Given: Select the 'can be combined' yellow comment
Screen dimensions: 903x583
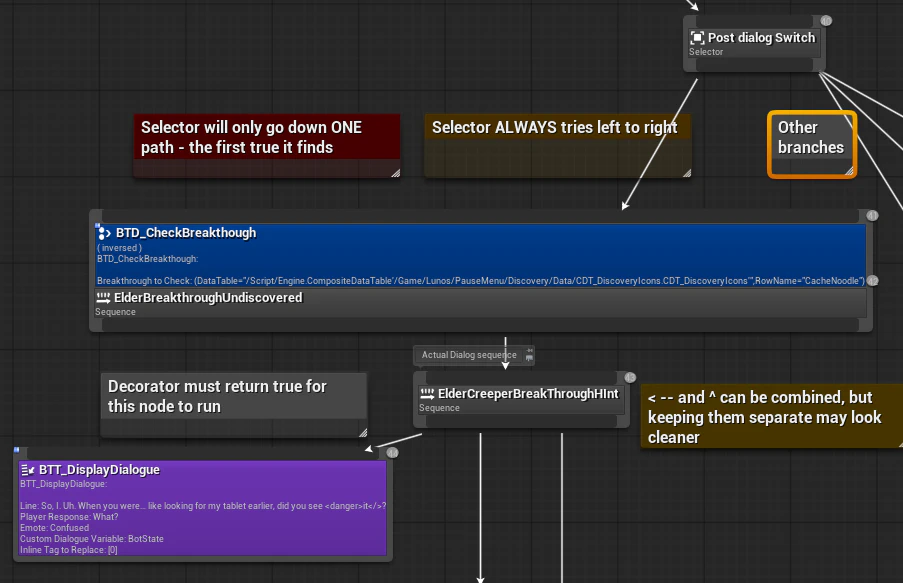Looking at the screenshot, I should (x=771, y=417).
